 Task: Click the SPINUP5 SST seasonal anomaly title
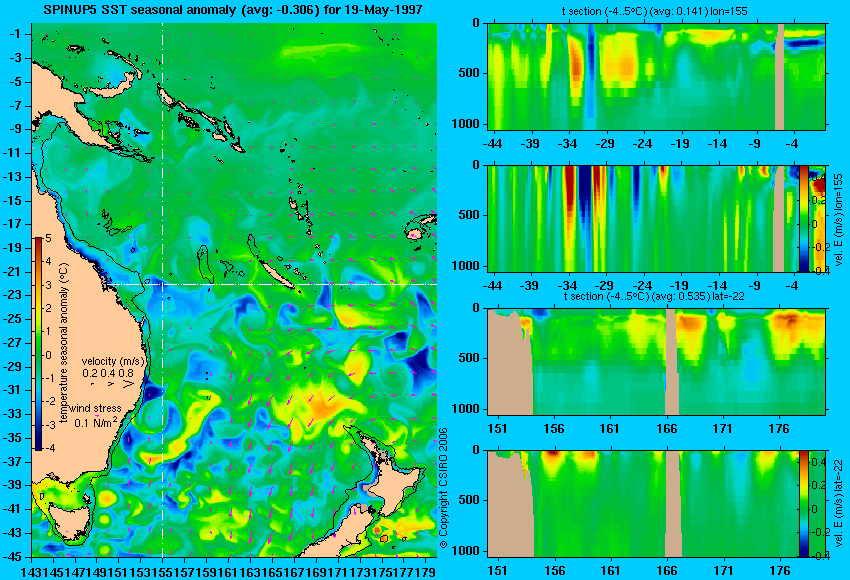233,10
